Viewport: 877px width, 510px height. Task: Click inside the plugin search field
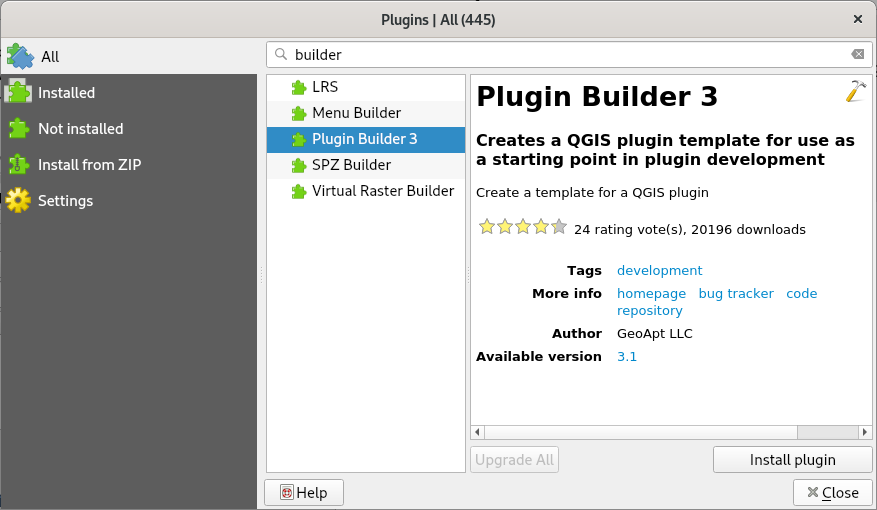(x=569, y=54)
